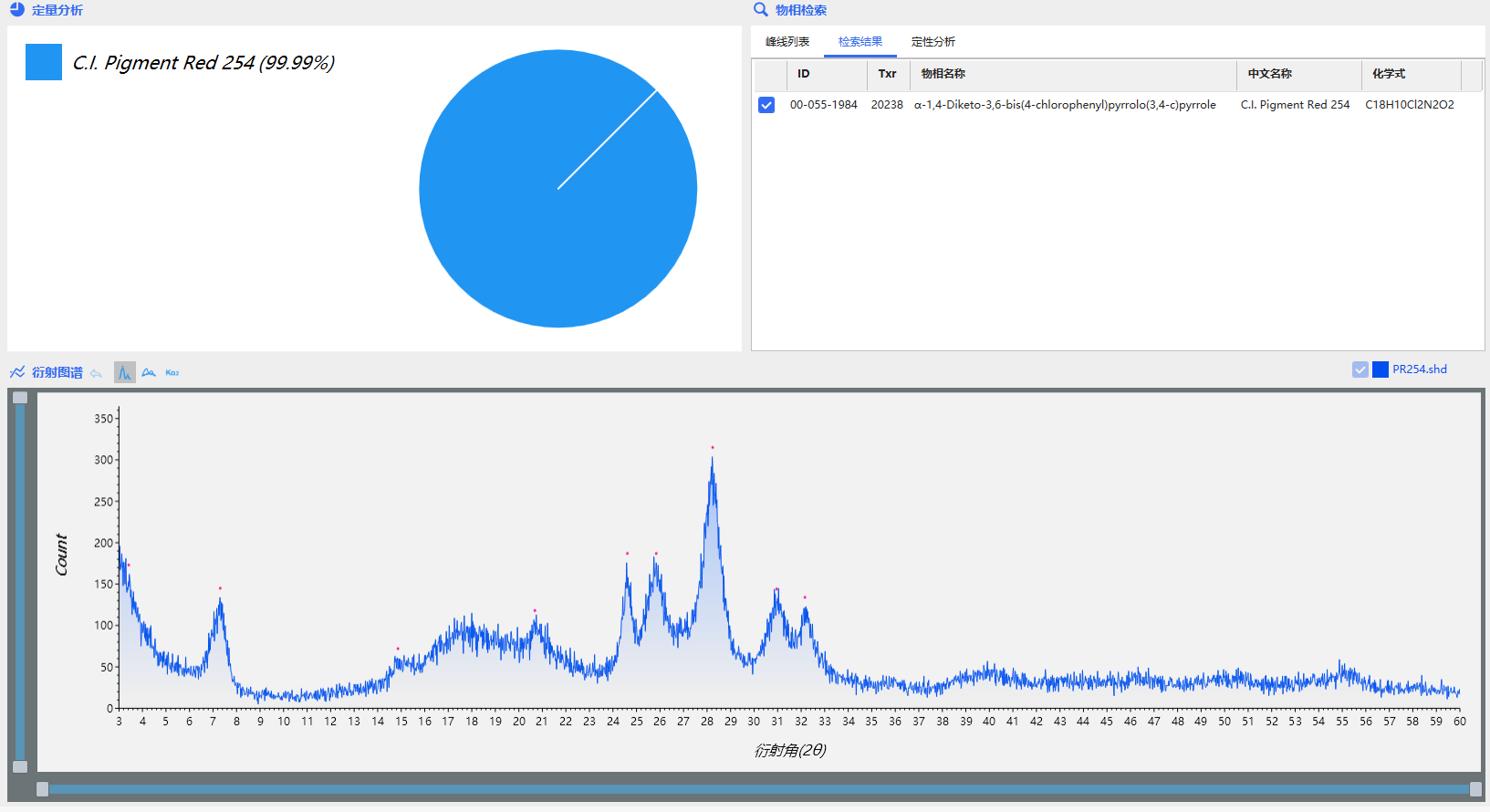
Task: Click the 物相名称 column header
Action: 943,74
